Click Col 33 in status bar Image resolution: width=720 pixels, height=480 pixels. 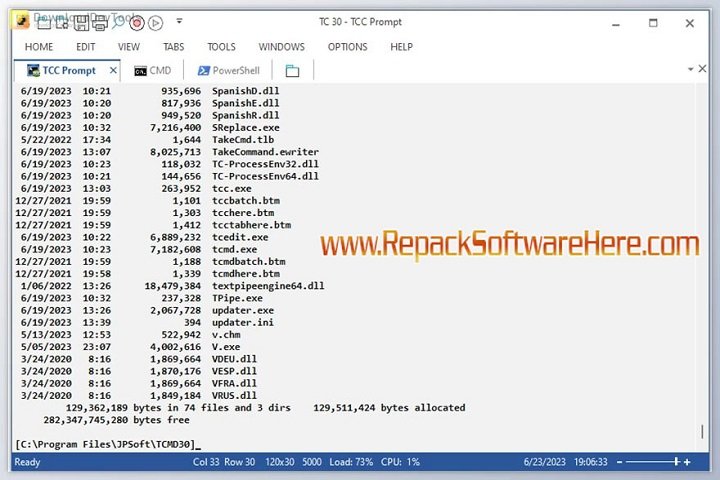point(206,462)
